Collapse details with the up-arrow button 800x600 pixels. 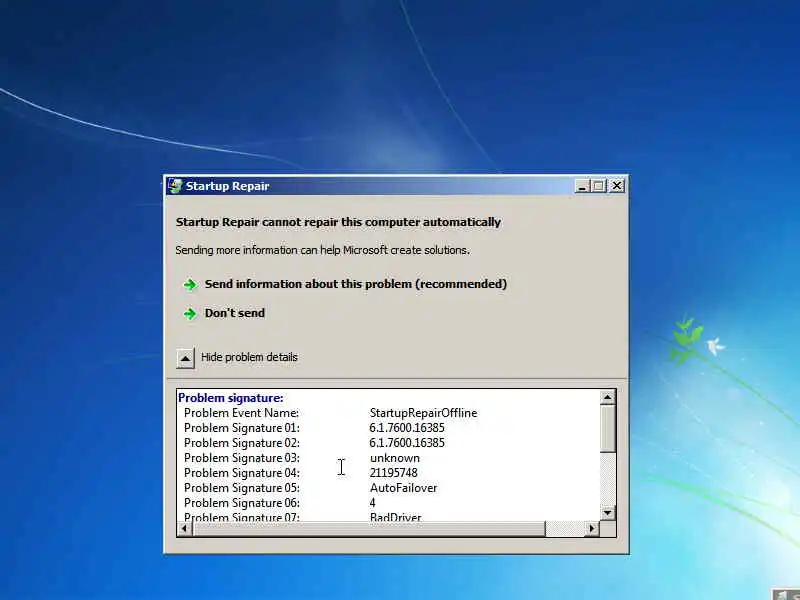[185, 358]
